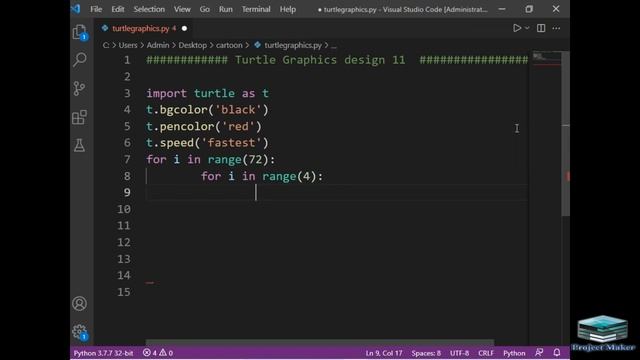Open the File menu
This screenshot has height=360, width=640.
[x=96, y=9]
